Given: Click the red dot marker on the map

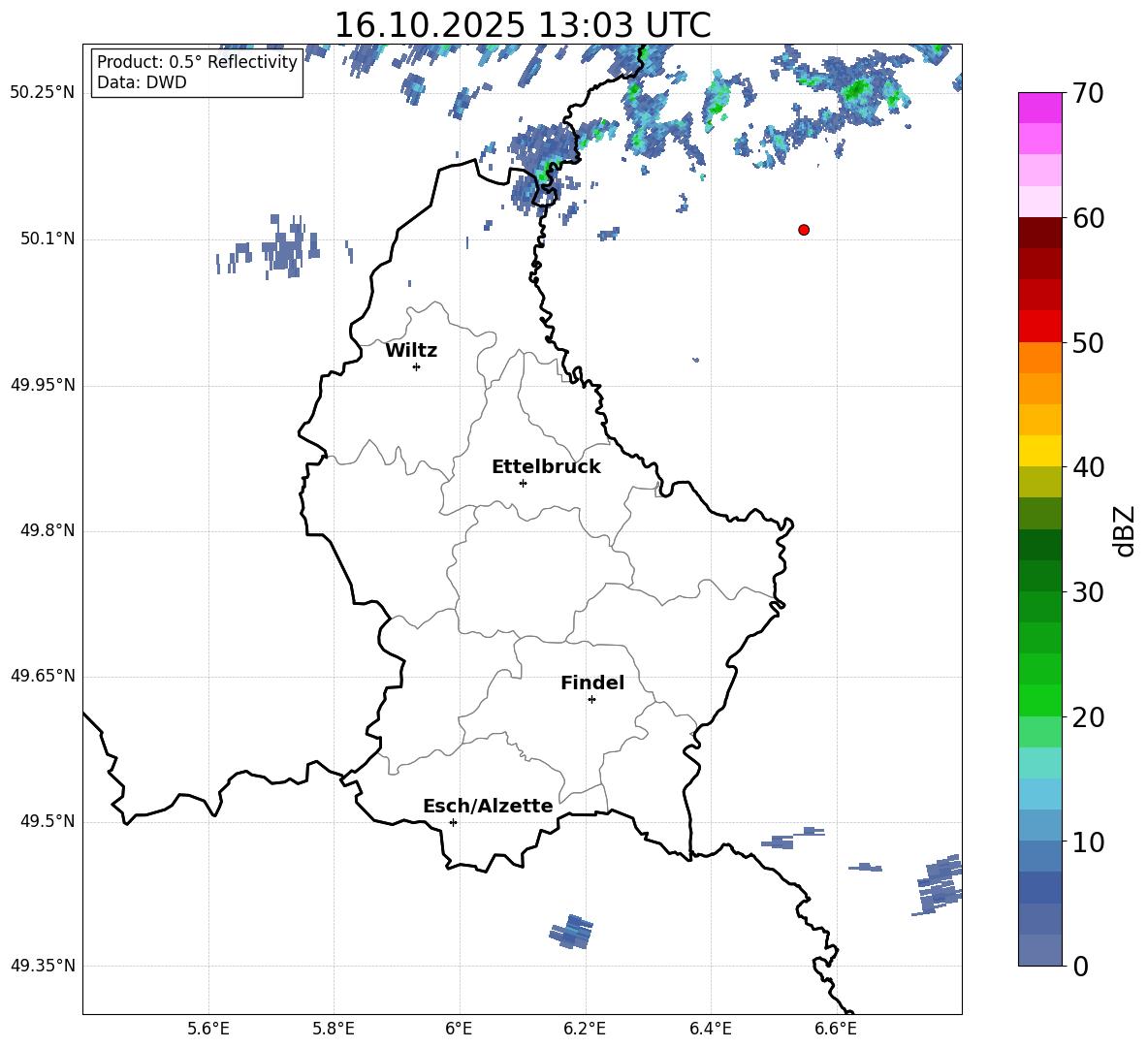Looking at the screenshot, I should coord(803,230).
